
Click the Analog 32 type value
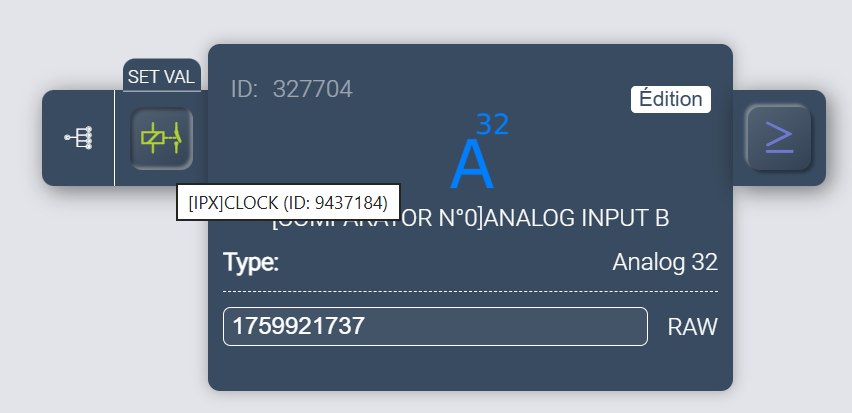click(665, 263)
